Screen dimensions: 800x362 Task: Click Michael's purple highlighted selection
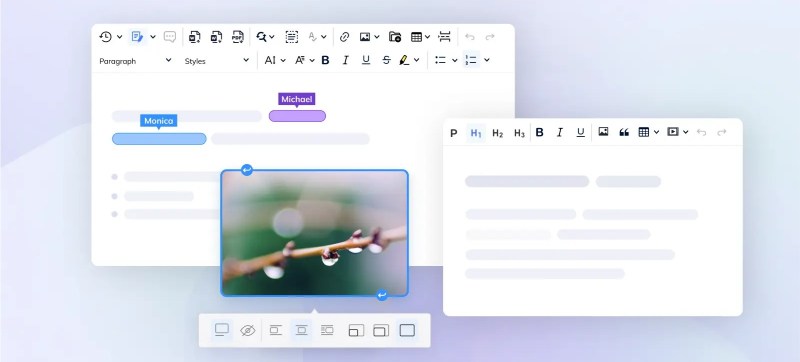point(297,116)
